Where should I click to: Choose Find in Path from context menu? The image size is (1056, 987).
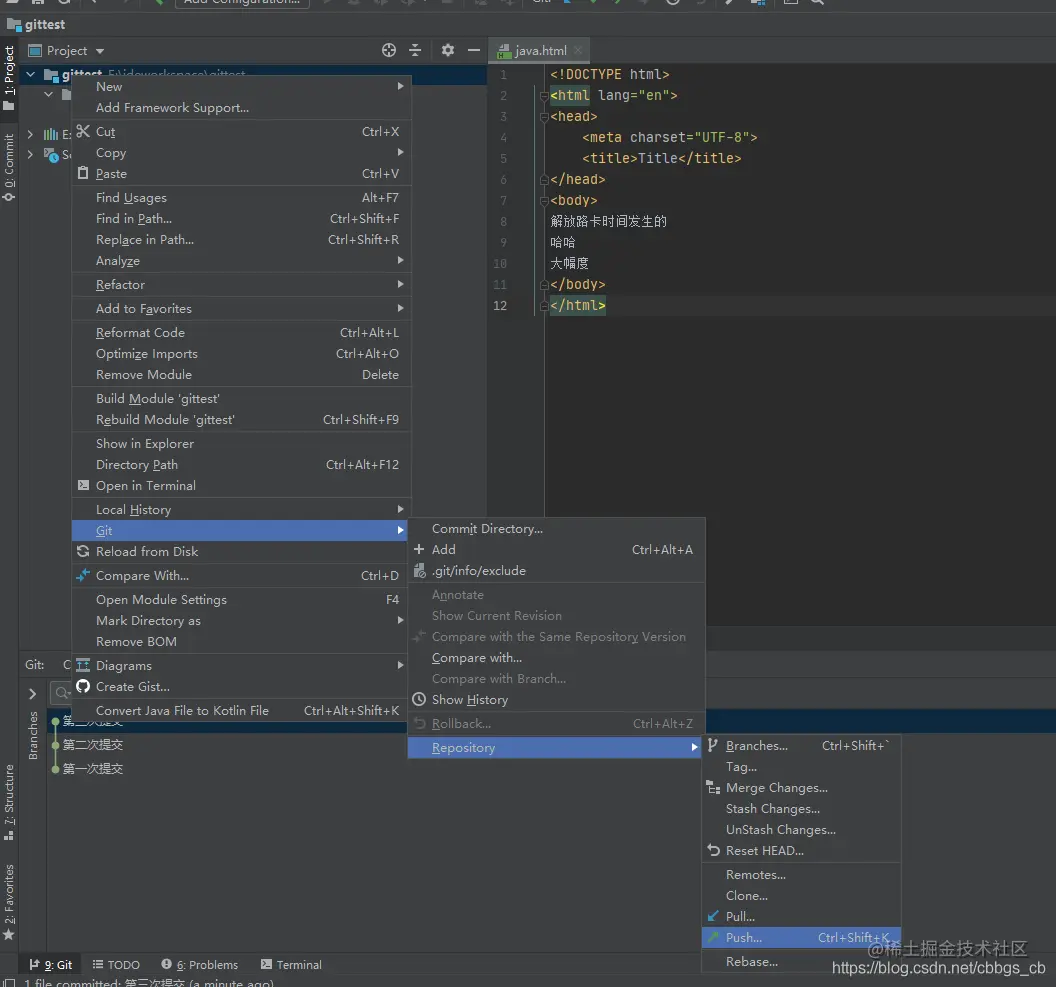(241, 218)
